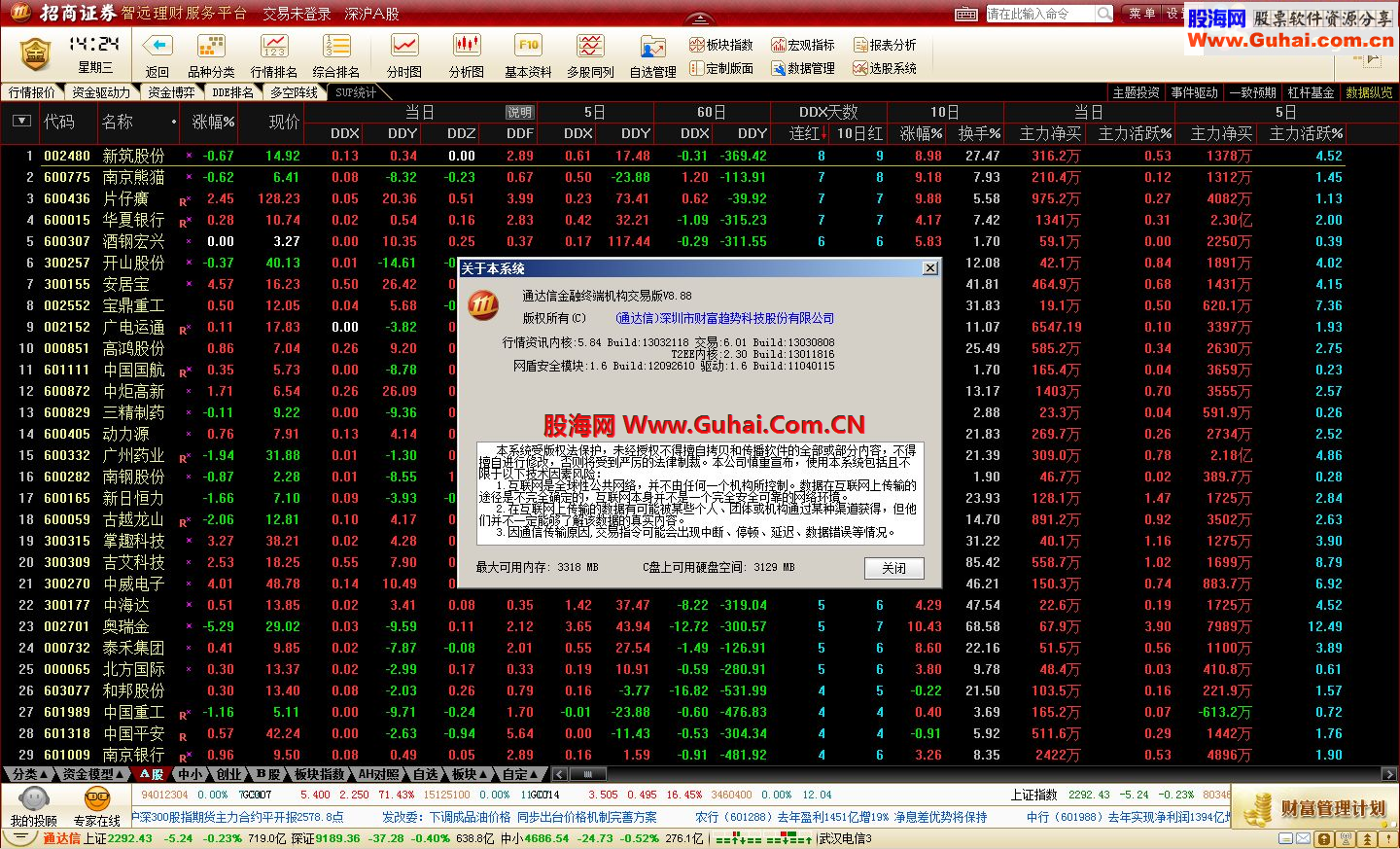Open 一致预期 tab
The width and height of the screenshot is (1400, 849).
point(1252,92)
